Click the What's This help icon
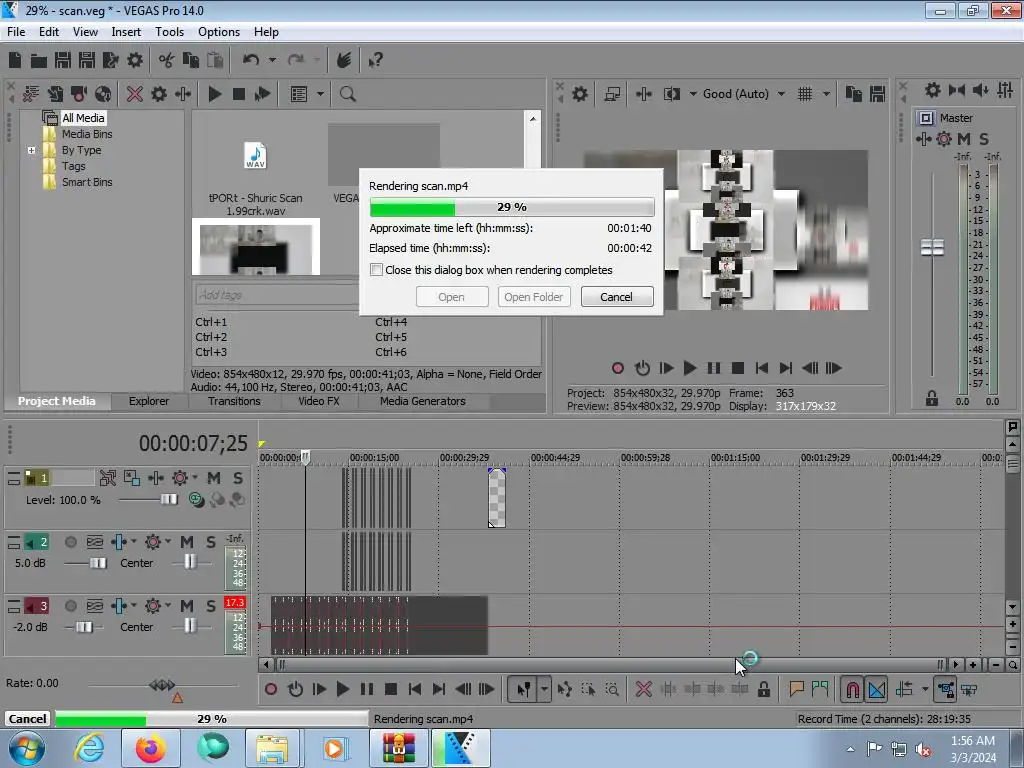The image size is (1024, 768). tap(376, 61)
